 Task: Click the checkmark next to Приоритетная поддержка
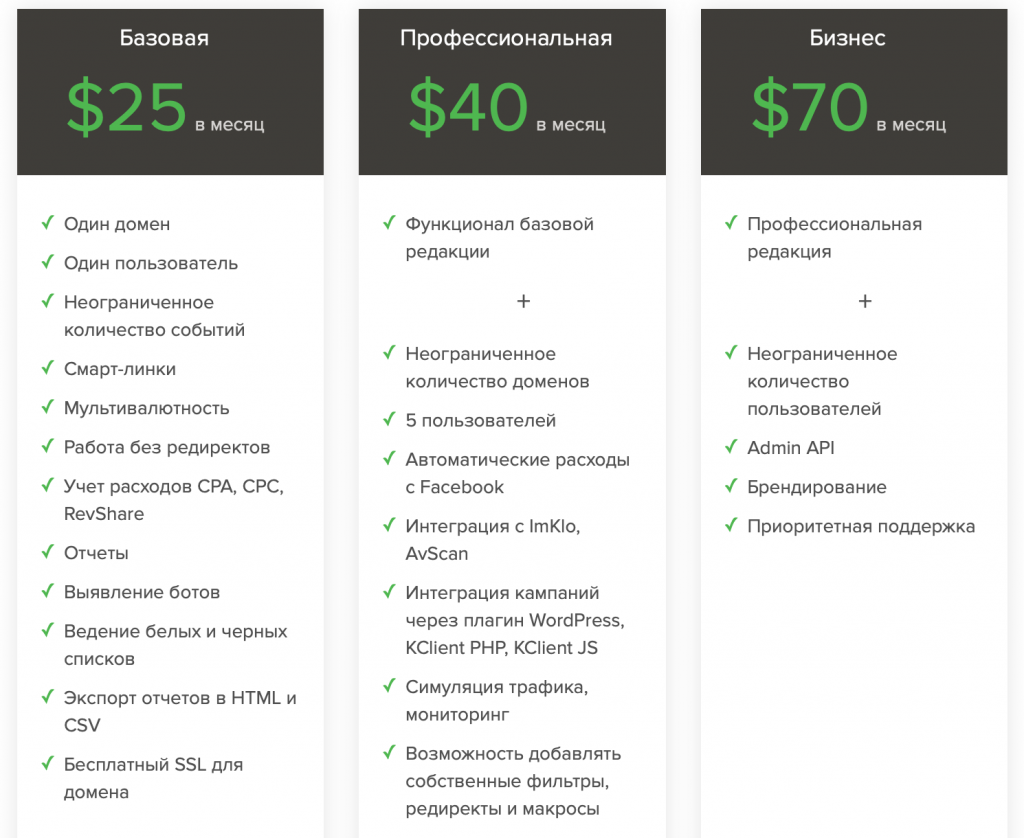[731, 525]
